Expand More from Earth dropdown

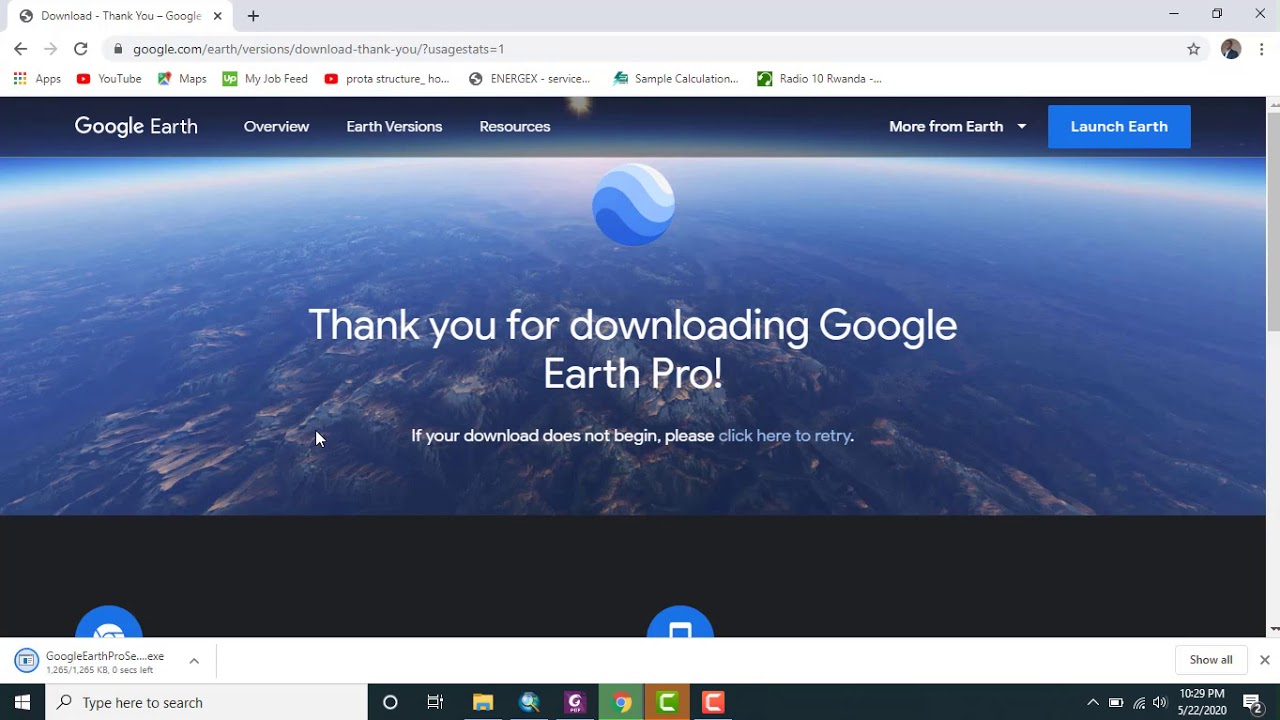coord(957,127)
